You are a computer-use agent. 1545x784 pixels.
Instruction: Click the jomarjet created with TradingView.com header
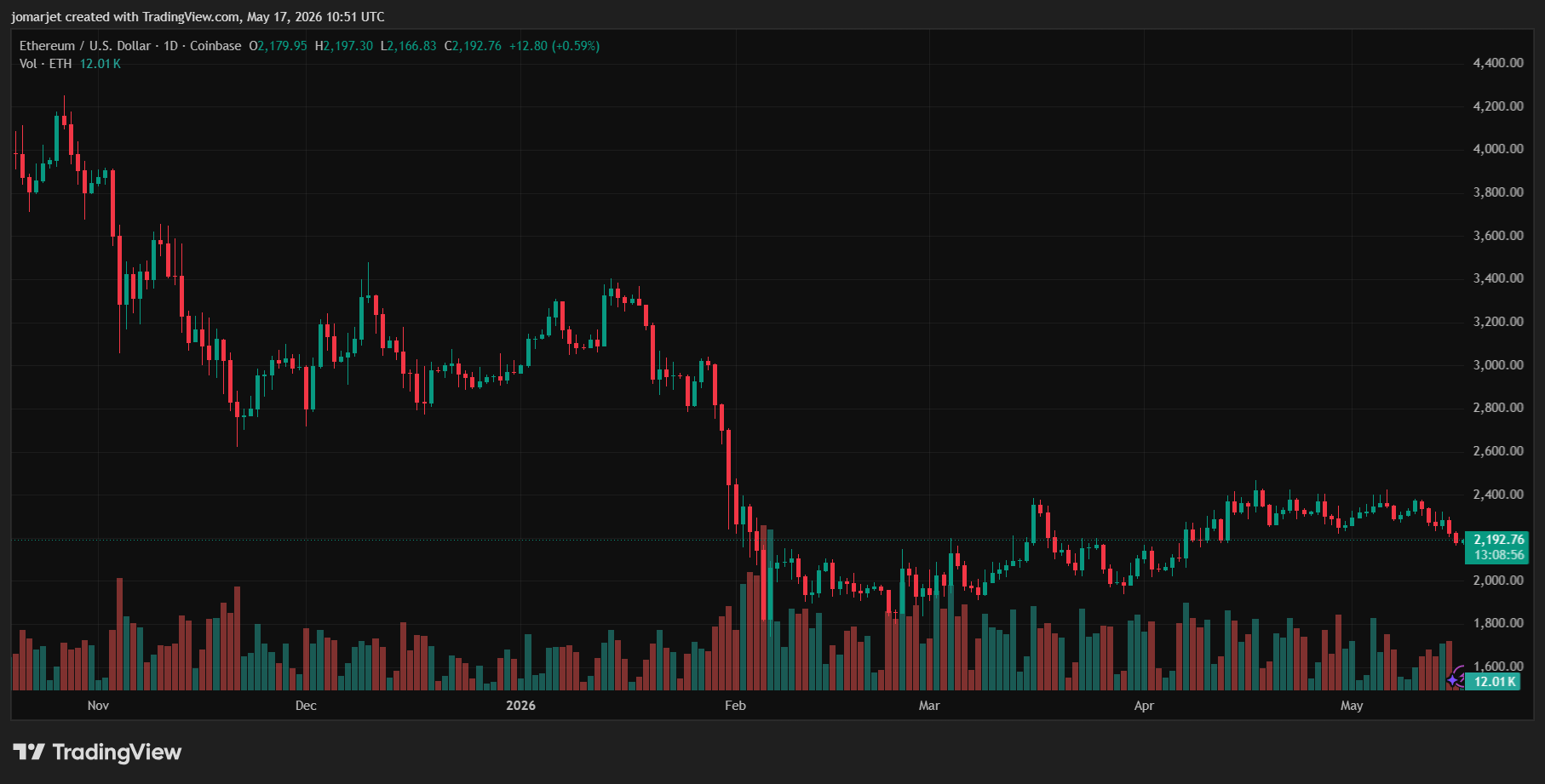(198, 17)
